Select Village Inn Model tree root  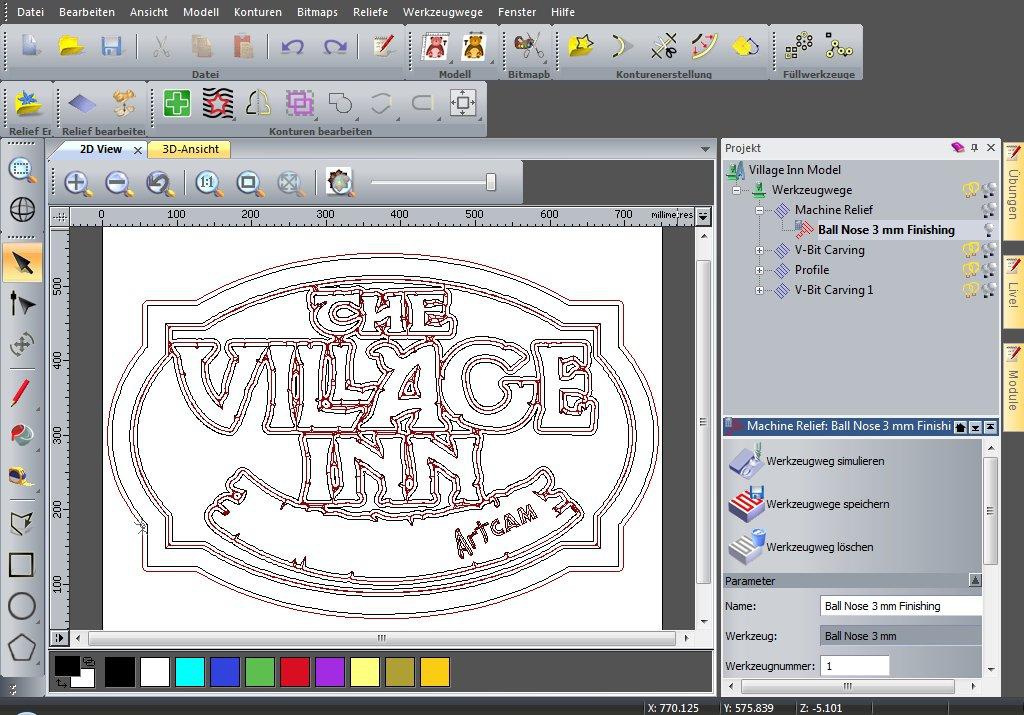click(794, 170)
